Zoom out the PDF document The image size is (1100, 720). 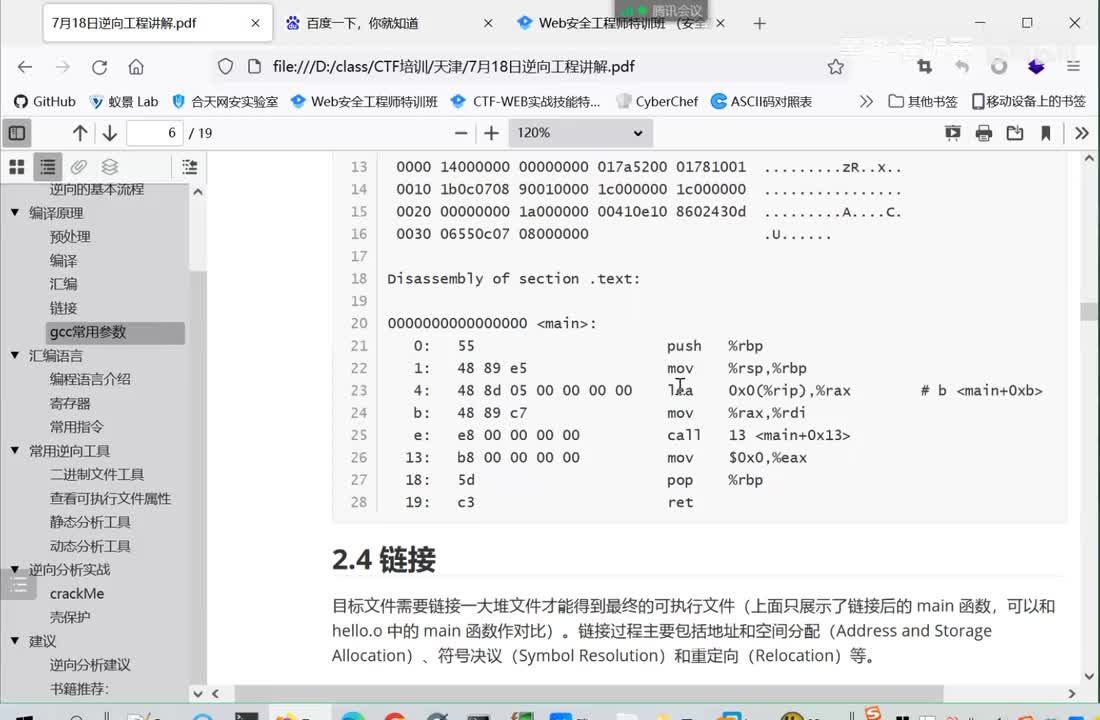(x=461, y=133)
